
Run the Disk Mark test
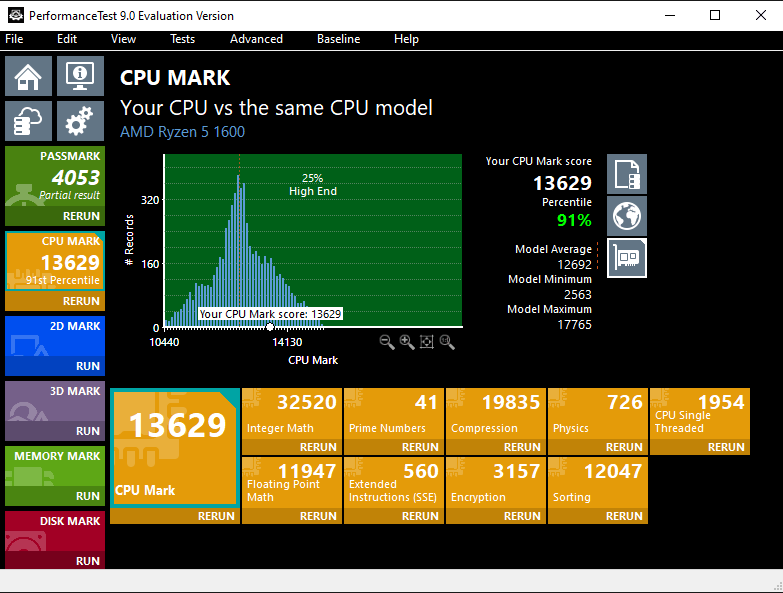coord(55,561)
